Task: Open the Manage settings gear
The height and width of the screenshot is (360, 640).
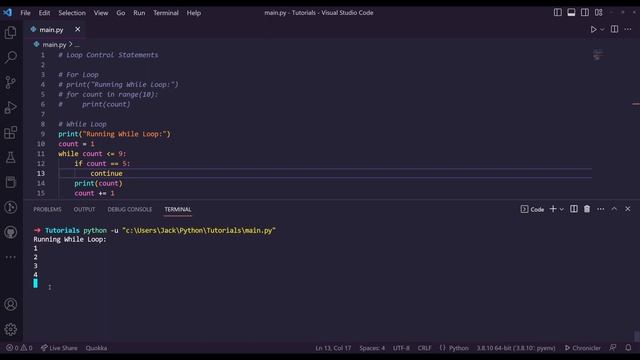Action: [x=11, y=329]
